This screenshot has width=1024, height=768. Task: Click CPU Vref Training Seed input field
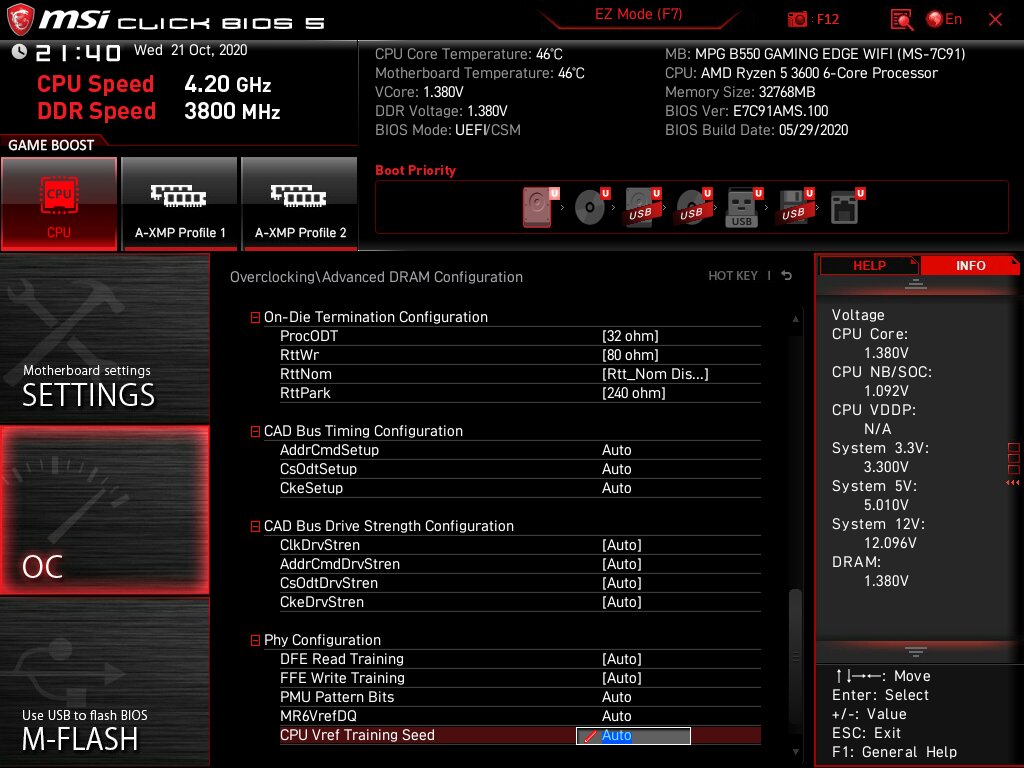pos(633,736)
